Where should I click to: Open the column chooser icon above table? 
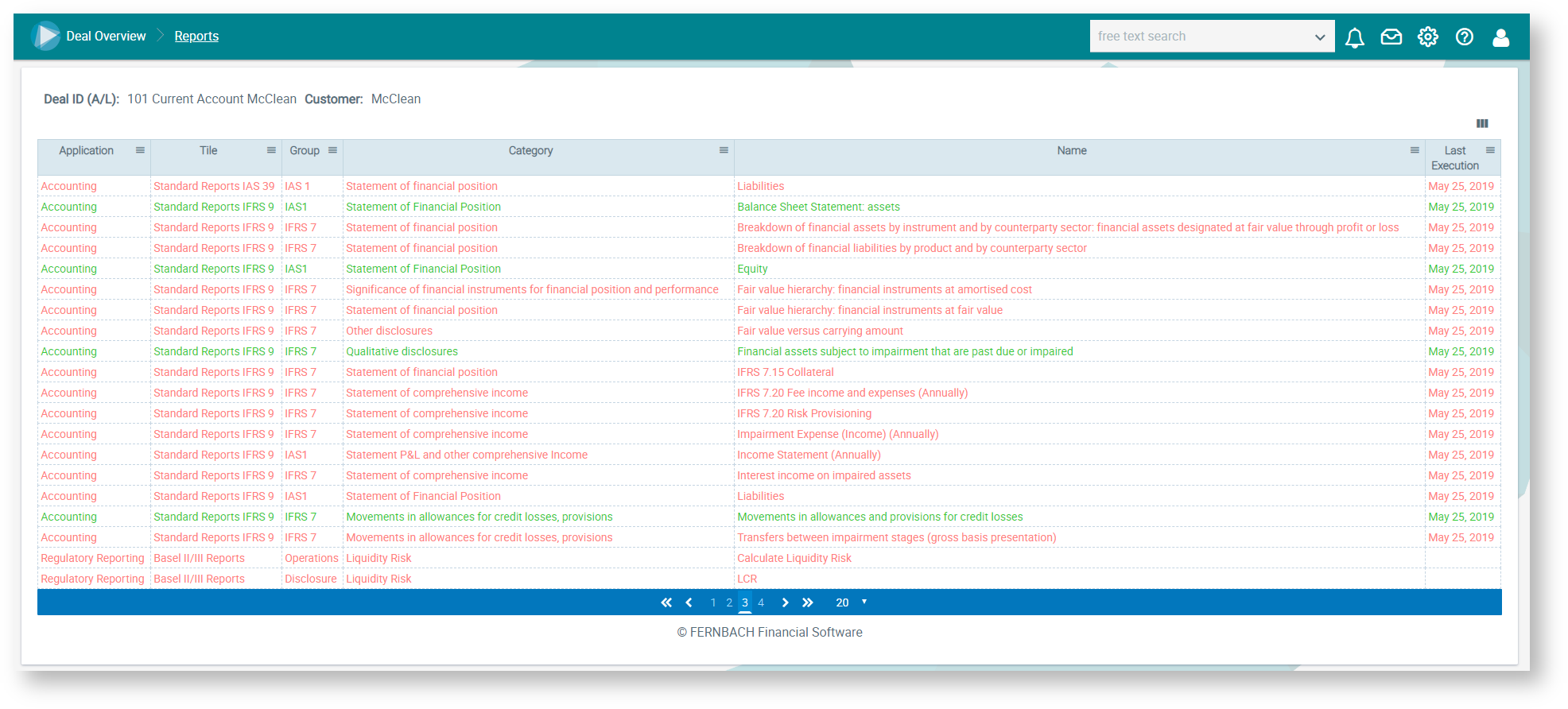coord(1482,123)
